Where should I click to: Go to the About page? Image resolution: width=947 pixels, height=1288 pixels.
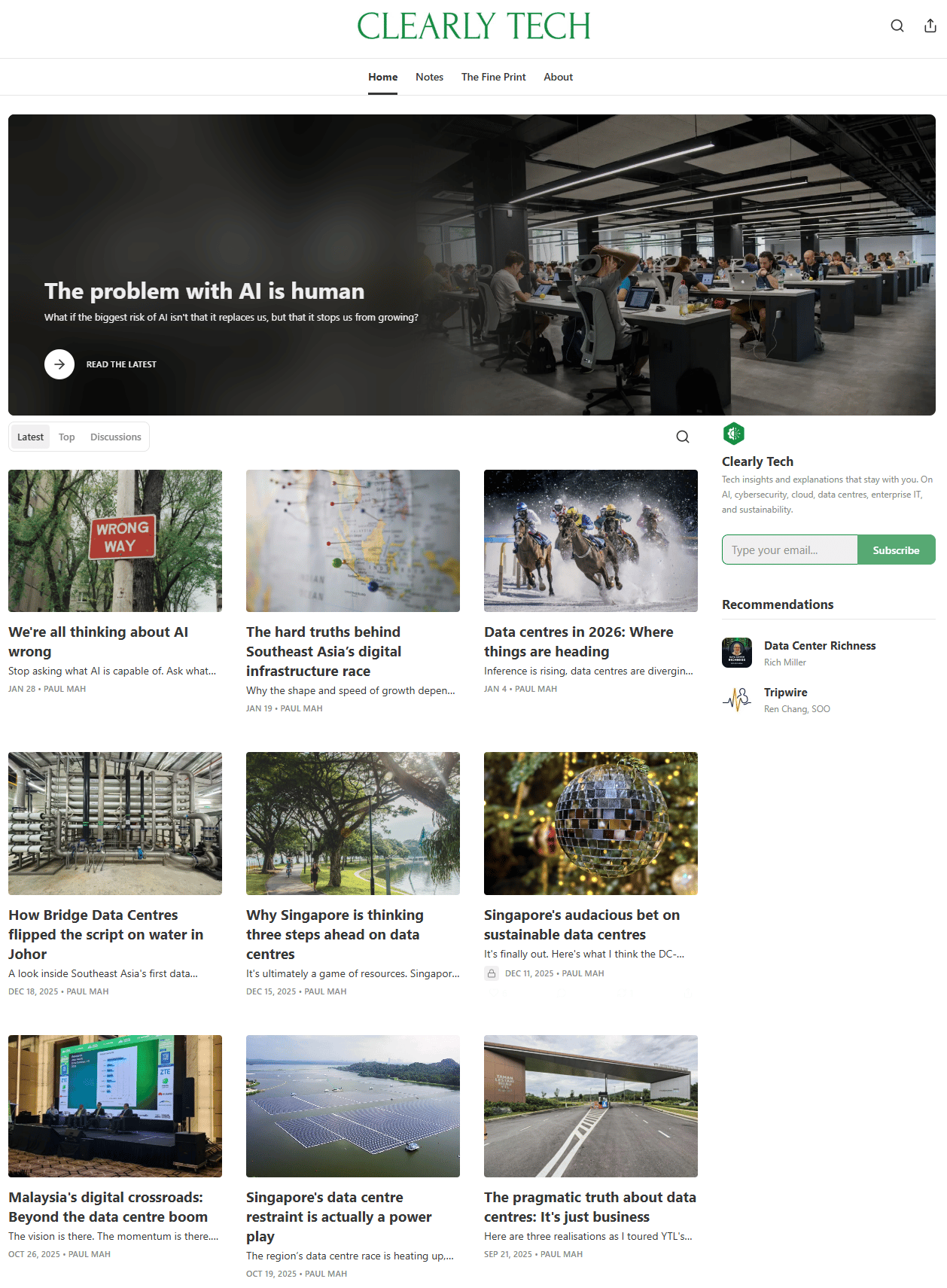click(559, 77)
